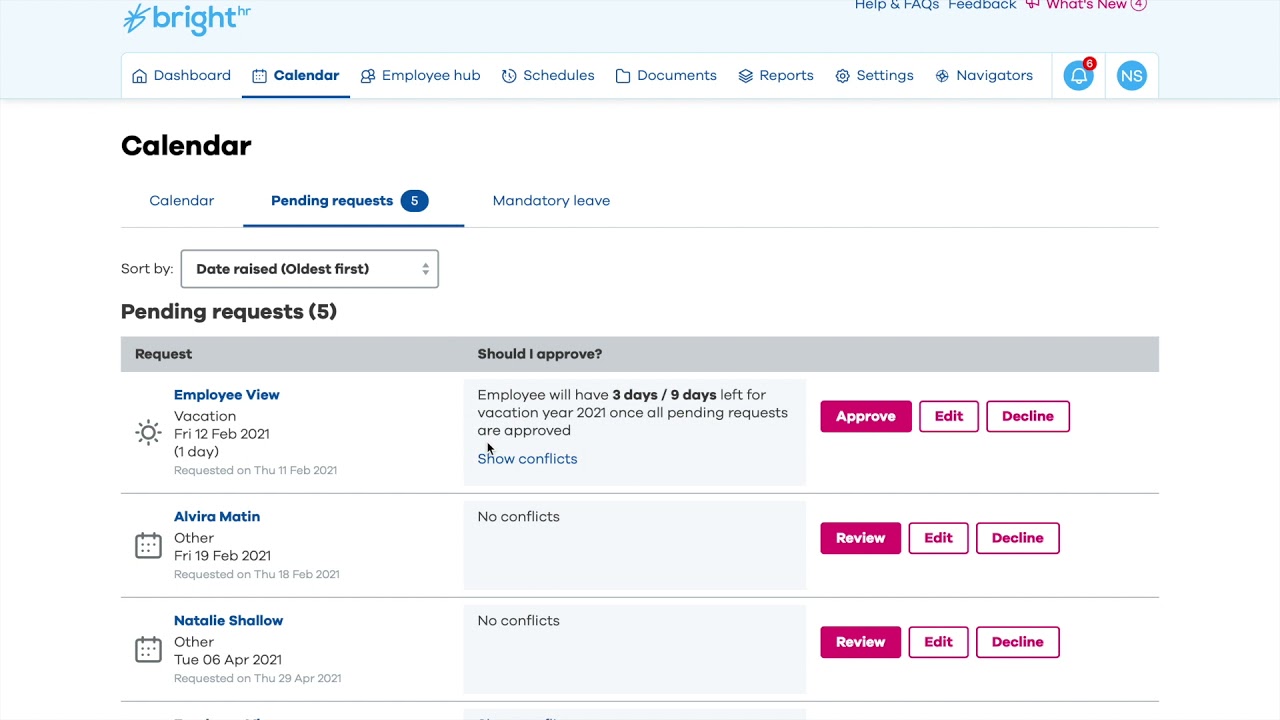Click the sun vacation icon for Employee View
The width and height of the screenshot is (1280, 720).
[148, 433]
